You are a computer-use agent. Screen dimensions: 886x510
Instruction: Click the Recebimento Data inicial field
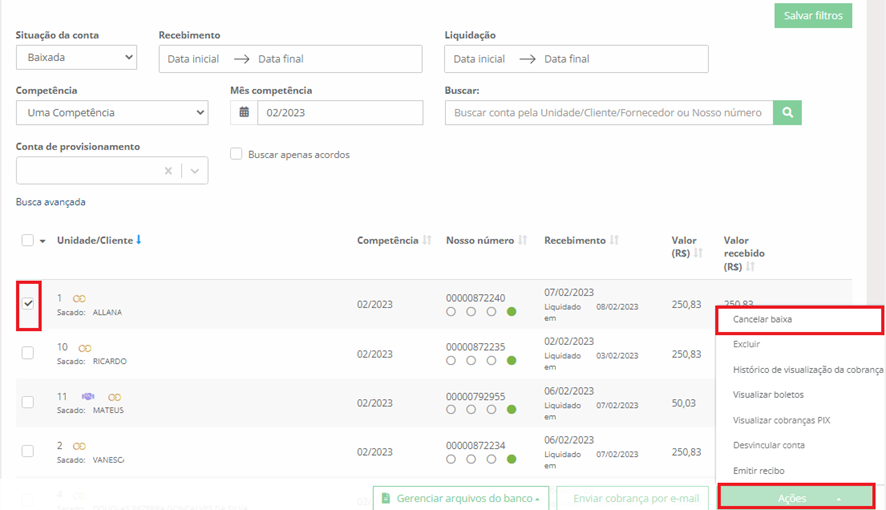pyautogui.click(x=193, y=59)
